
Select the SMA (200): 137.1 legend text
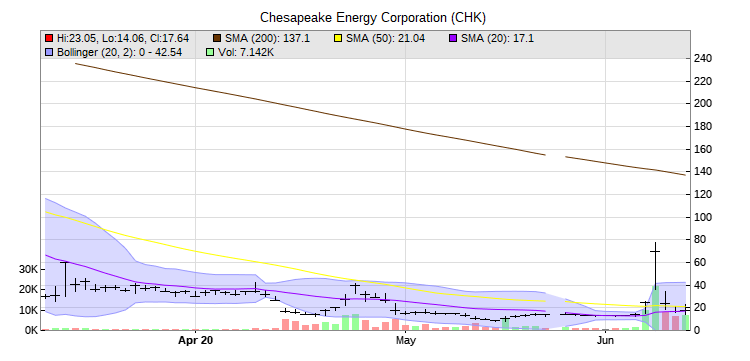[267, 38]
